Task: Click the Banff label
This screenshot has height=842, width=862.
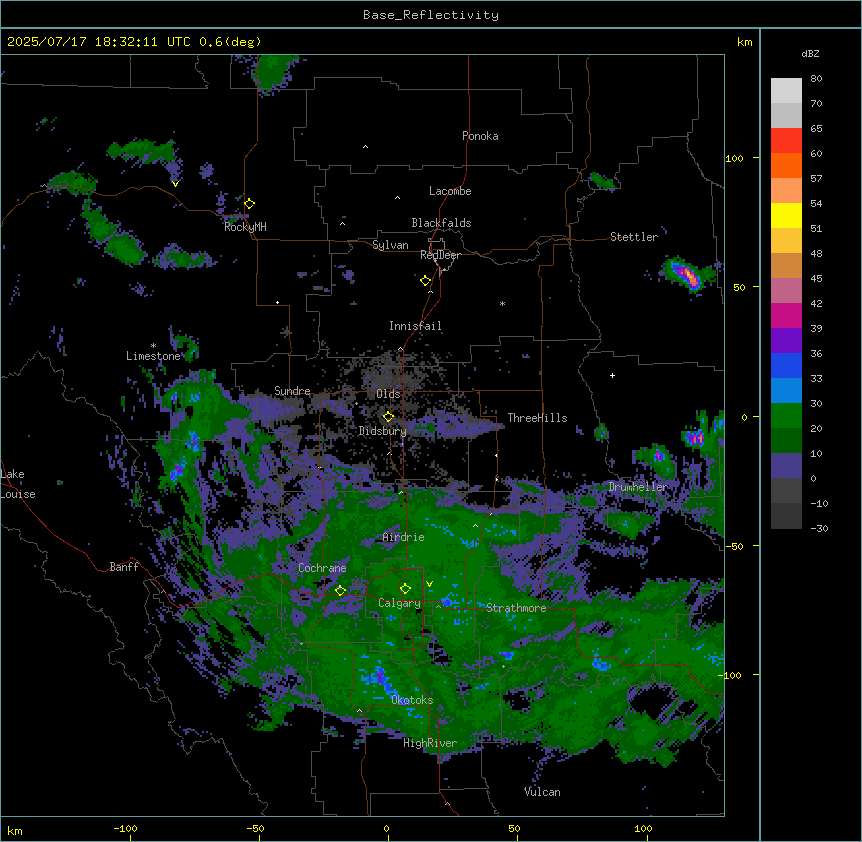Action: point(124,567)
